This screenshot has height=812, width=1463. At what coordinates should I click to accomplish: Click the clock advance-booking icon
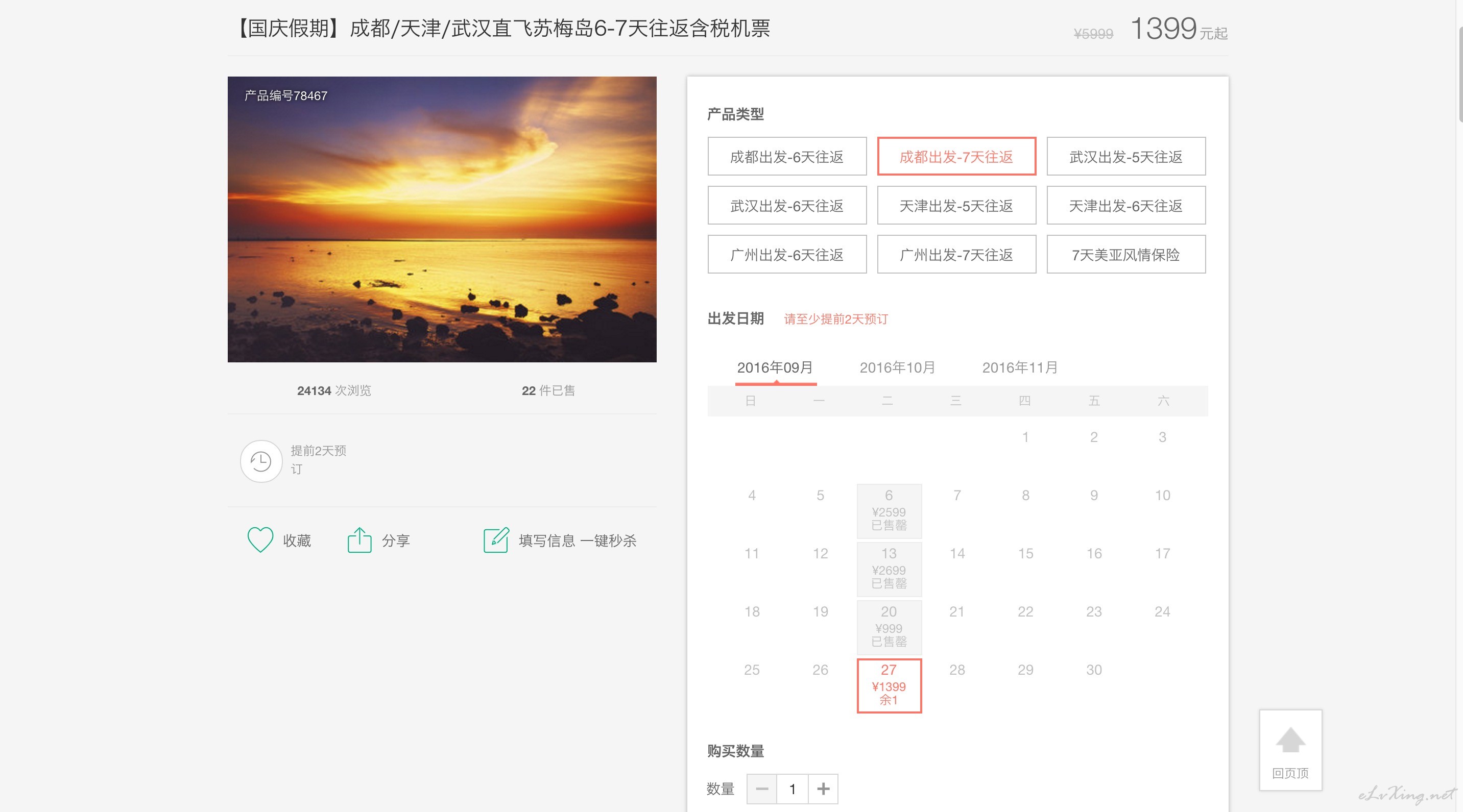[x=260, y=461]
